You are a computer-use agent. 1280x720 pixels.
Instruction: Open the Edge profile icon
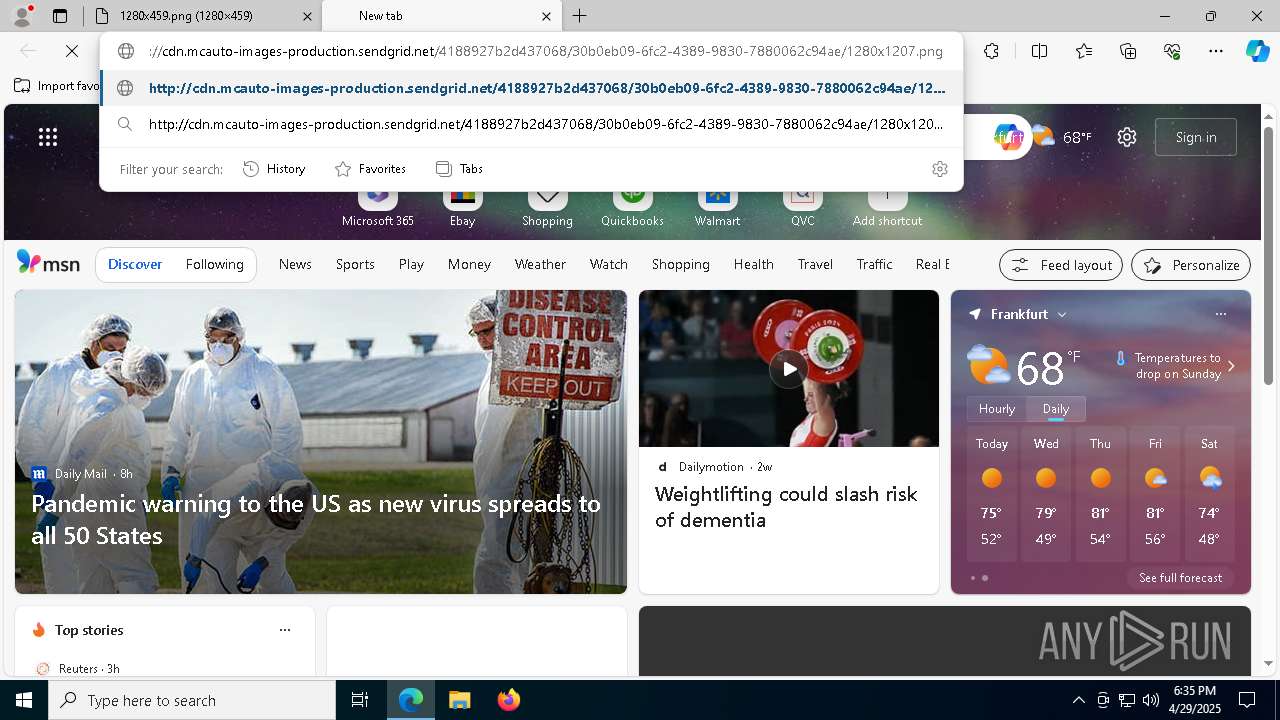pos(22,16)
